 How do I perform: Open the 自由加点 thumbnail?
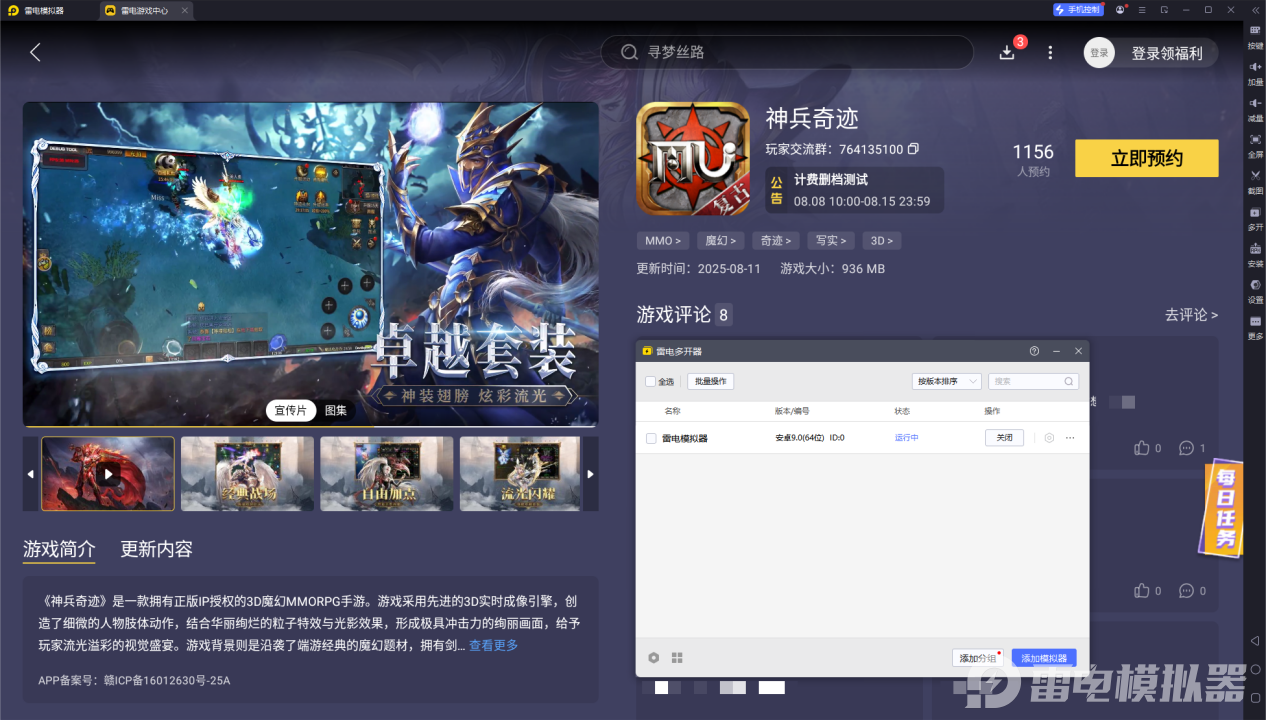387,474
